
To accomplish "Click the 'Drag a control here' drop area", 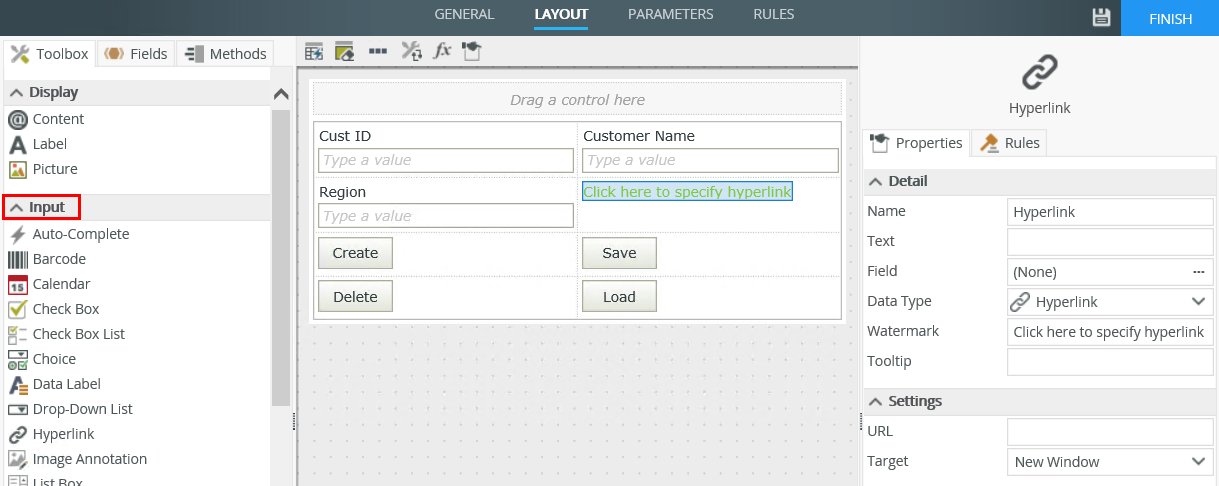I will click(x=577, y=99).
